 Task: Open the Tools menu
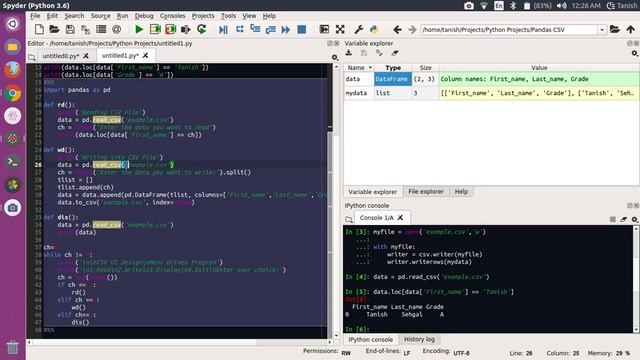click(x=229, y=16)
